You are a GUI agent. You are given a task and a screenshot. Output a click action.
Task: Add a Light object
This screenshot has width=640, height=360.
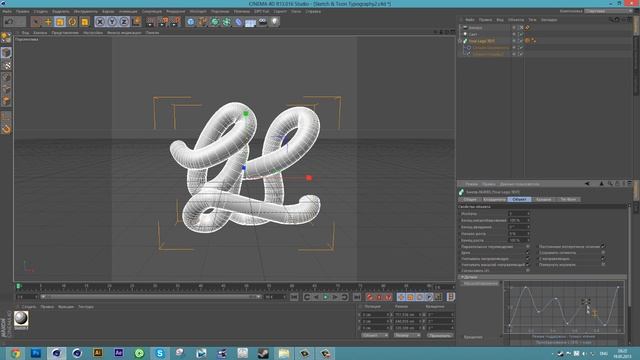pos(275,21)
